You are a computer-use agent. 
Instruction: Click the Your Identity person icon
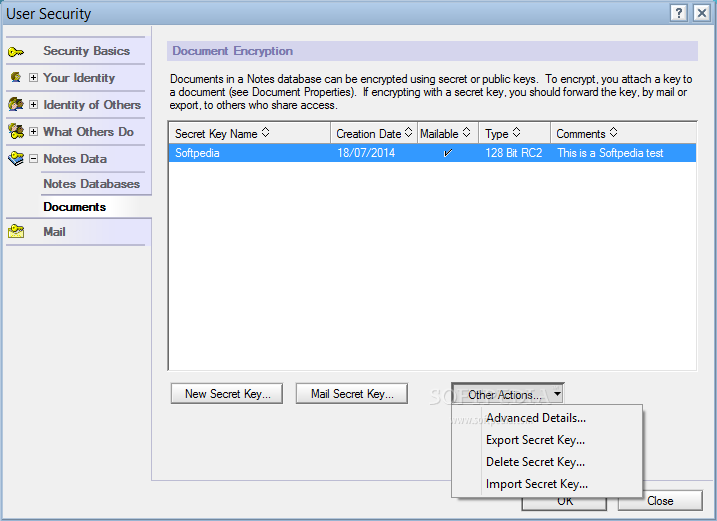pyautogui.click(x=16, y=77)
